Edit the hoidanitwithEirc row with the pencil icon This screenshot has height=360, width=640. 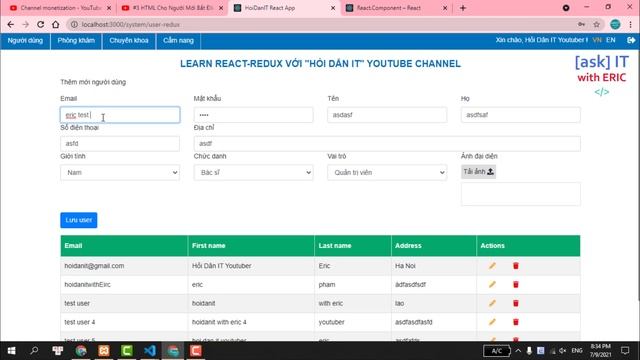(x=492, y=284)
